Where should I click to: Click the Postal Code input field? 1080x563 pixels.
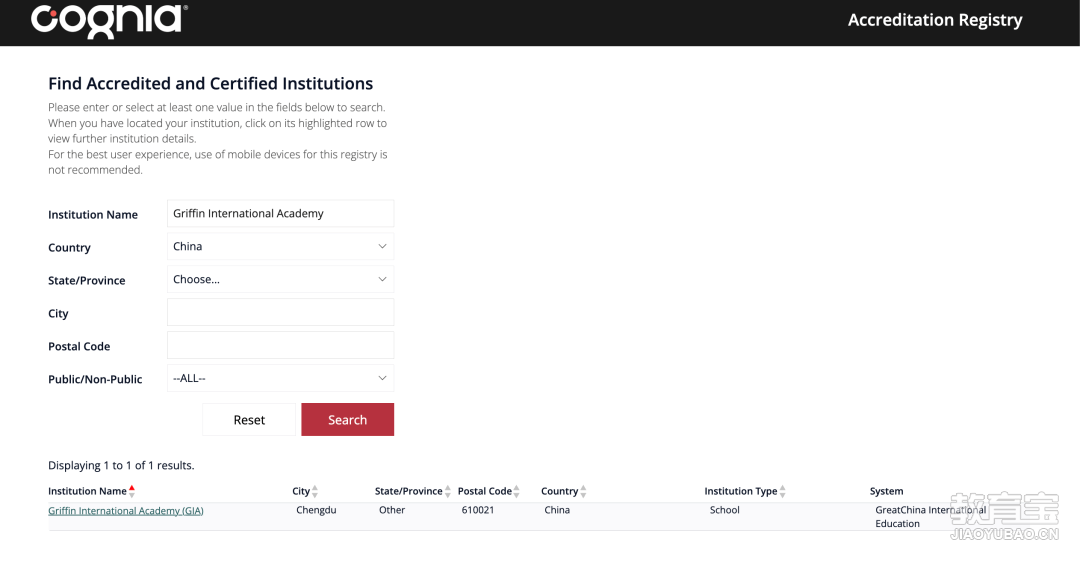coord(280,345)
